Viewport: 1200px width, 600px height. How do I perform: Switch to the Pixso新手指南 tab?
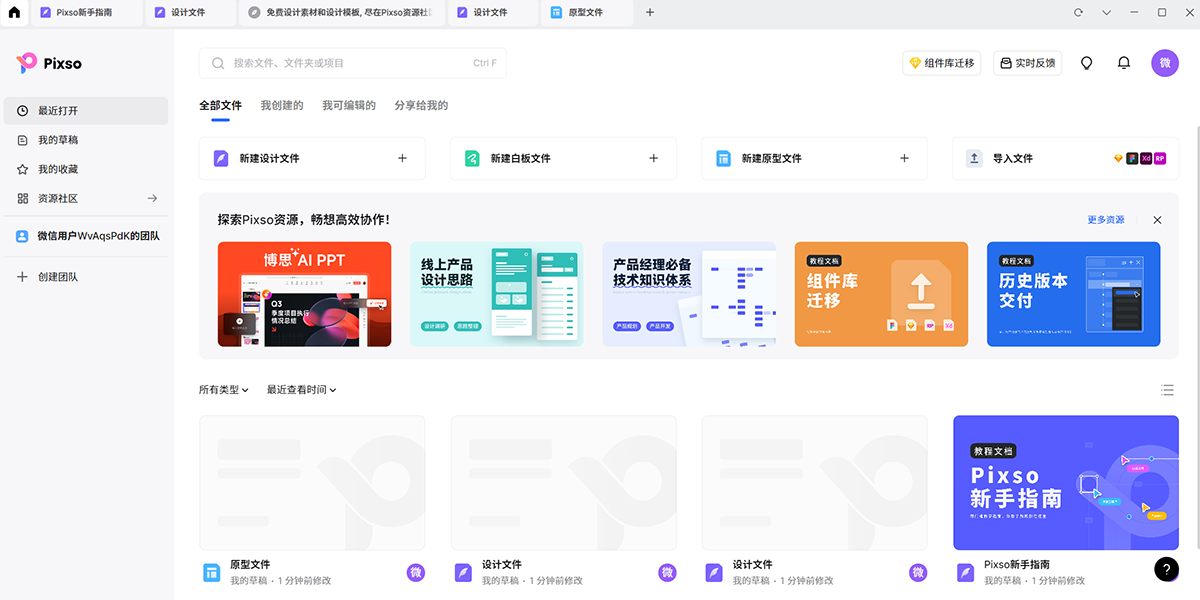pyautogui.click(x=85, y=13)
